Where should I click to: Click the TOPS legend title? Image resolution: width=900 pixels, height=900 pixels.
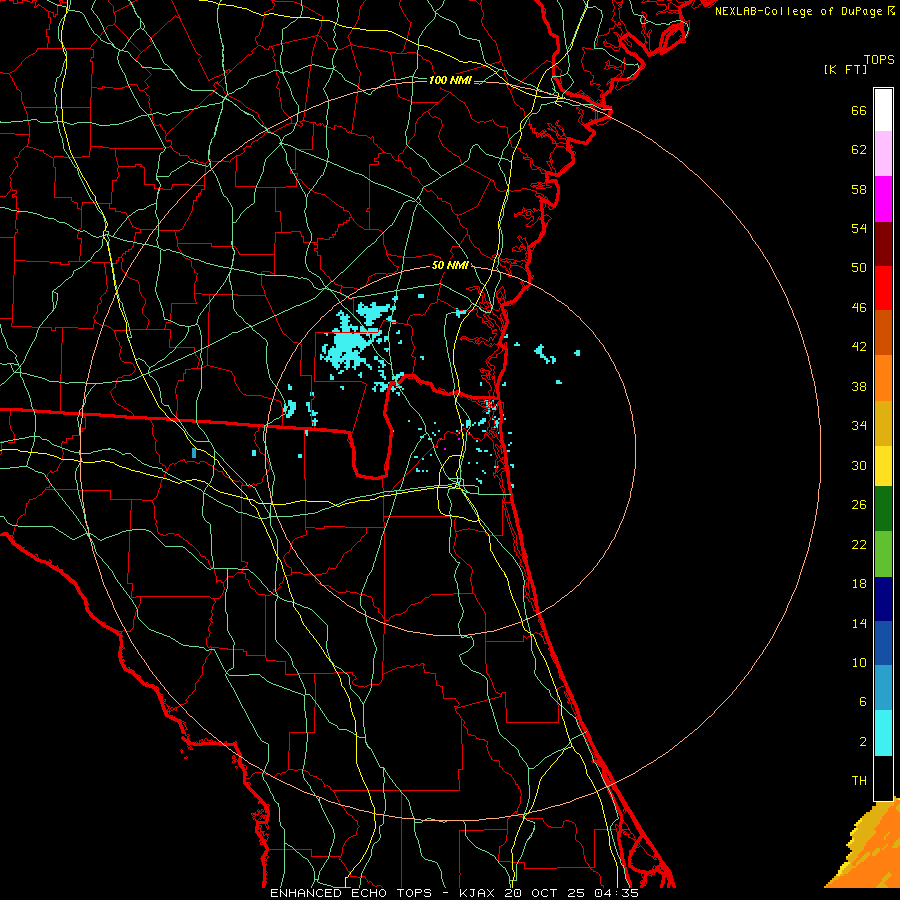[879, 60]
